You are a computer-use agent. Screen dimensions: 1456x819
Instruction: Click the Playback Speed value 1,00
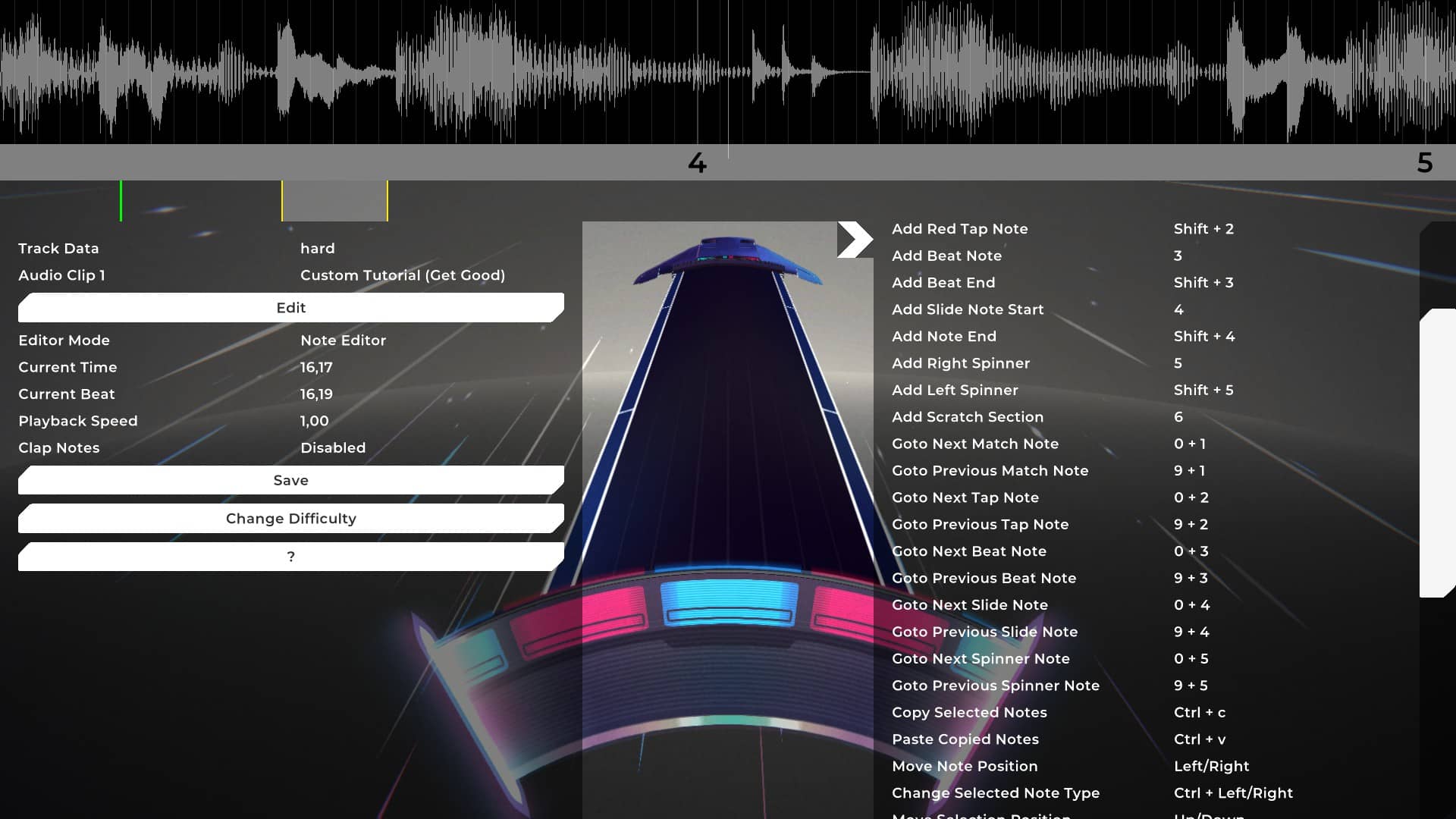pos(315,421)
